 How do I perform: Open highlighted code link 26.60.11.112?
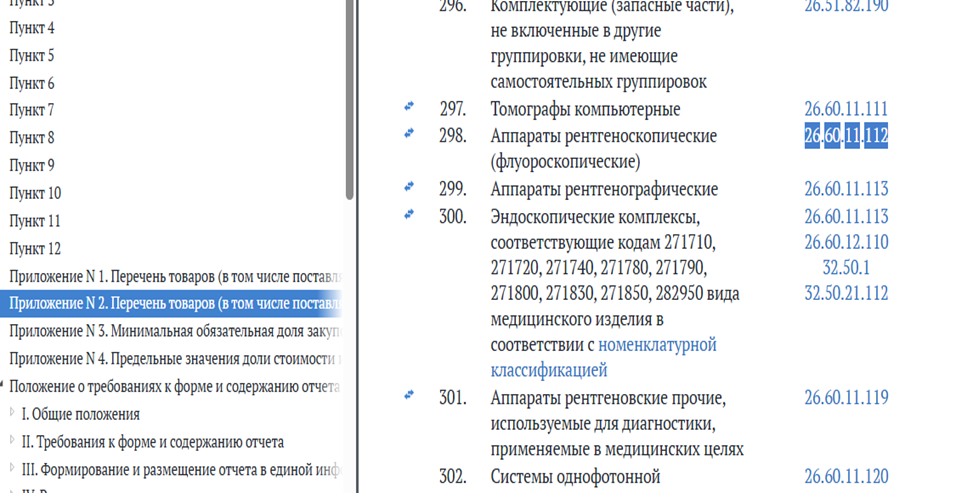pos(846,136)
